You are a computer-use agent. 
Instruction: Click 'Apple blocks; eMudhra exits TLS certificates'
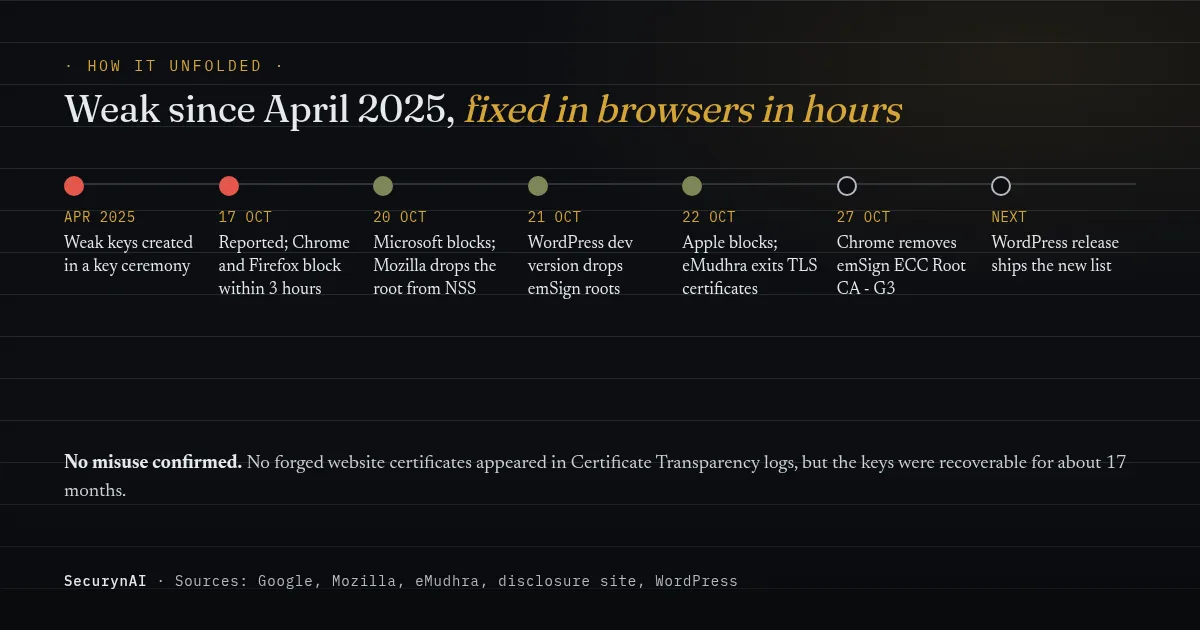pyautogui.click(x=750, y=266)
